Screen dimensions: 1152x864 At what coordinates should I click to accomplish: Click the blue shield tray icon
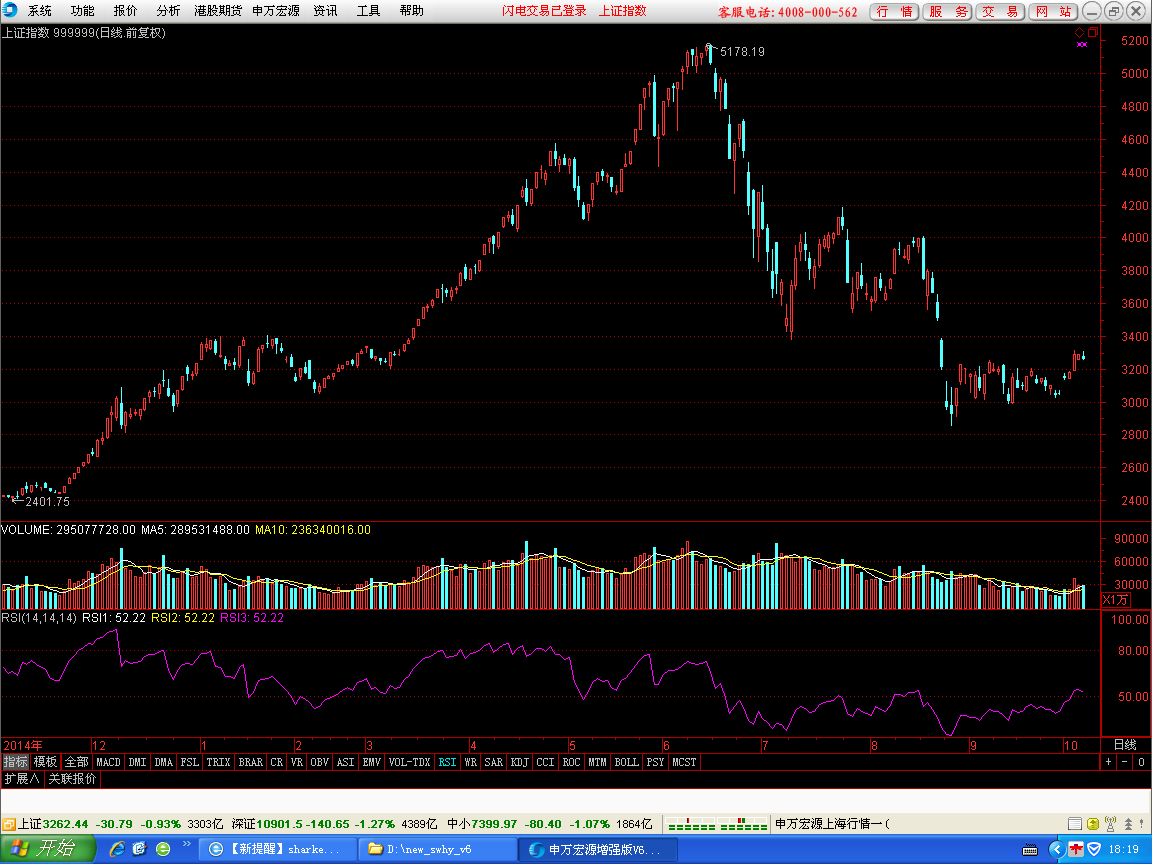click(1094, 849)
